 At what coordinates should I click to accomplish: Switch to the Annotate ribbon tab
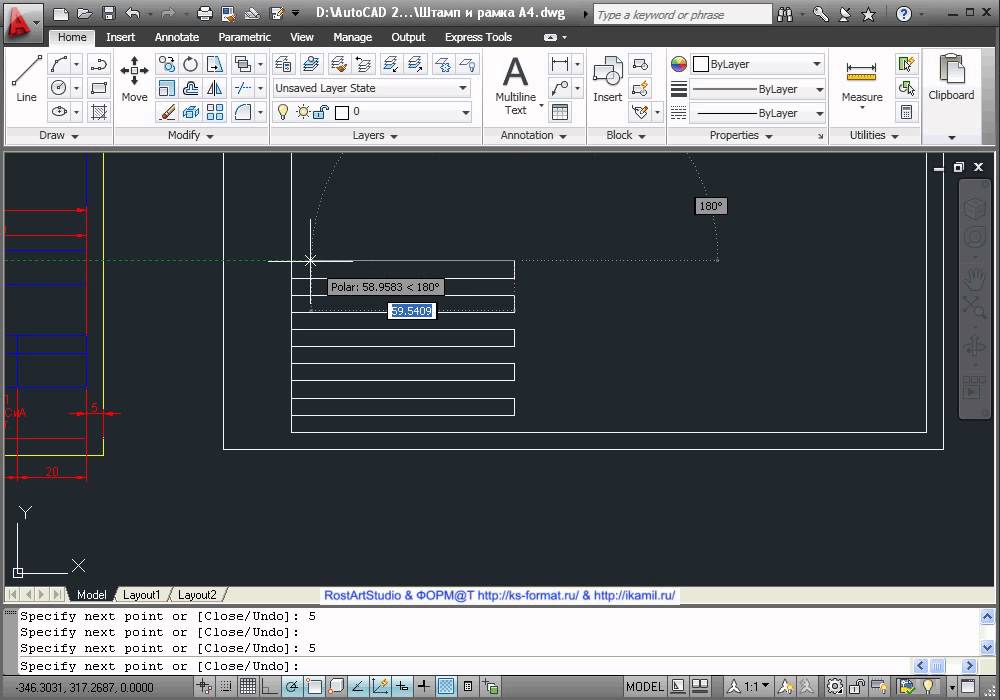coord(177,37)
